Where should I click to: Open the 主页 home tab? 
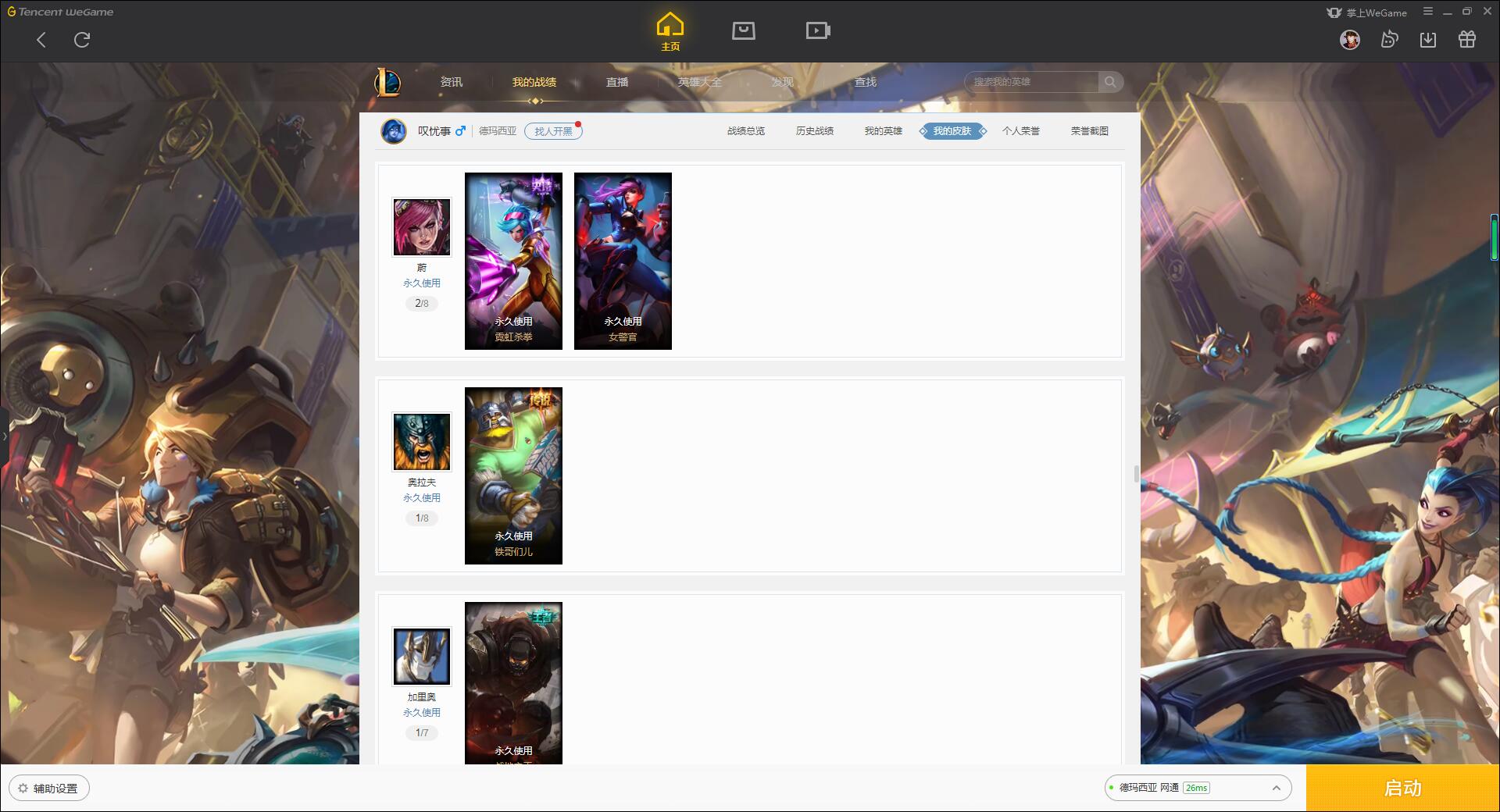click(x=670, y=32)
